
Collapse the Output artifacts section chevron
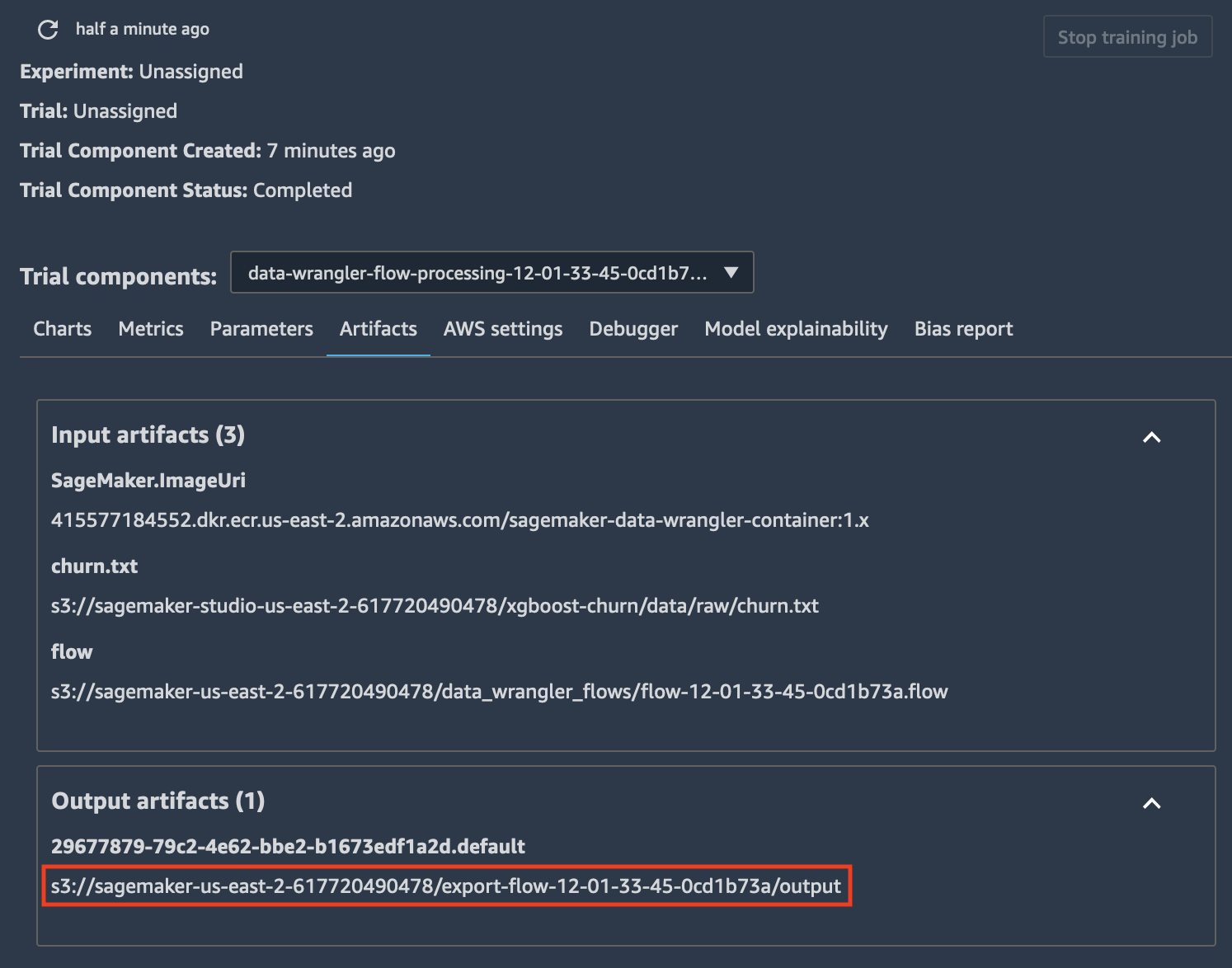coord(1152,803)
